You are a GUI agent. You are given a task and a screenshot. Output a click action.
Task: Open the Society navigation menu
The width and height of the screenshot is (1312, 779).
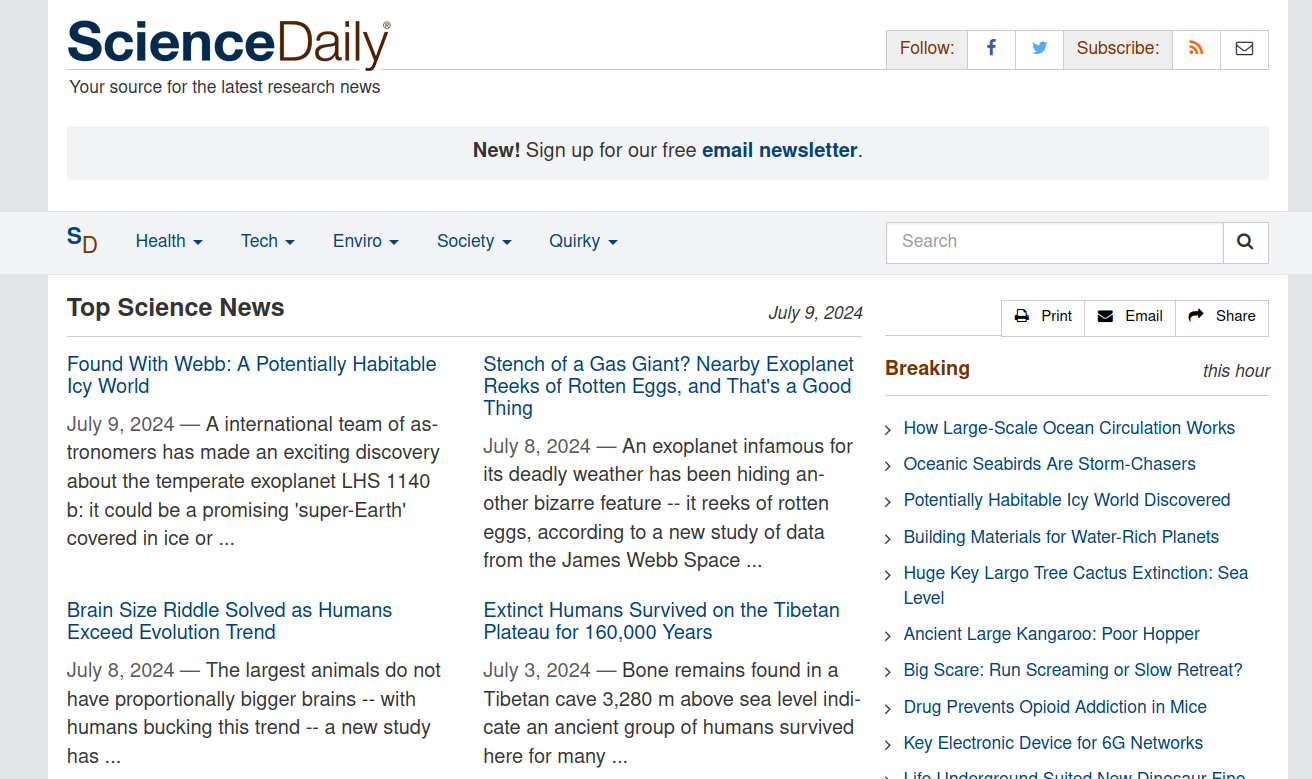point(474,242)
